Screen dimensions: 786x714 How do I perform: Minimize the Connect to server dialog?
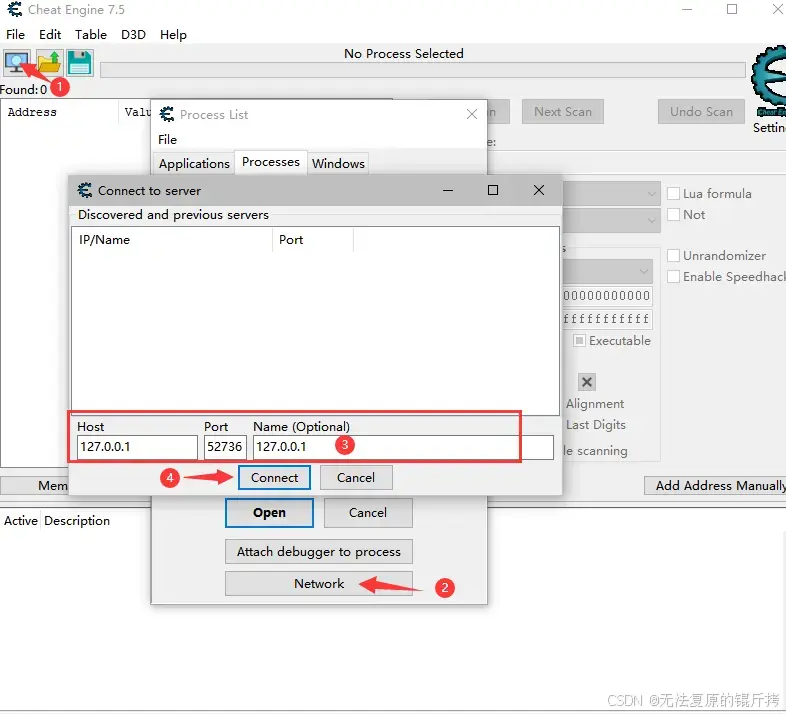[x=448, y=190]
